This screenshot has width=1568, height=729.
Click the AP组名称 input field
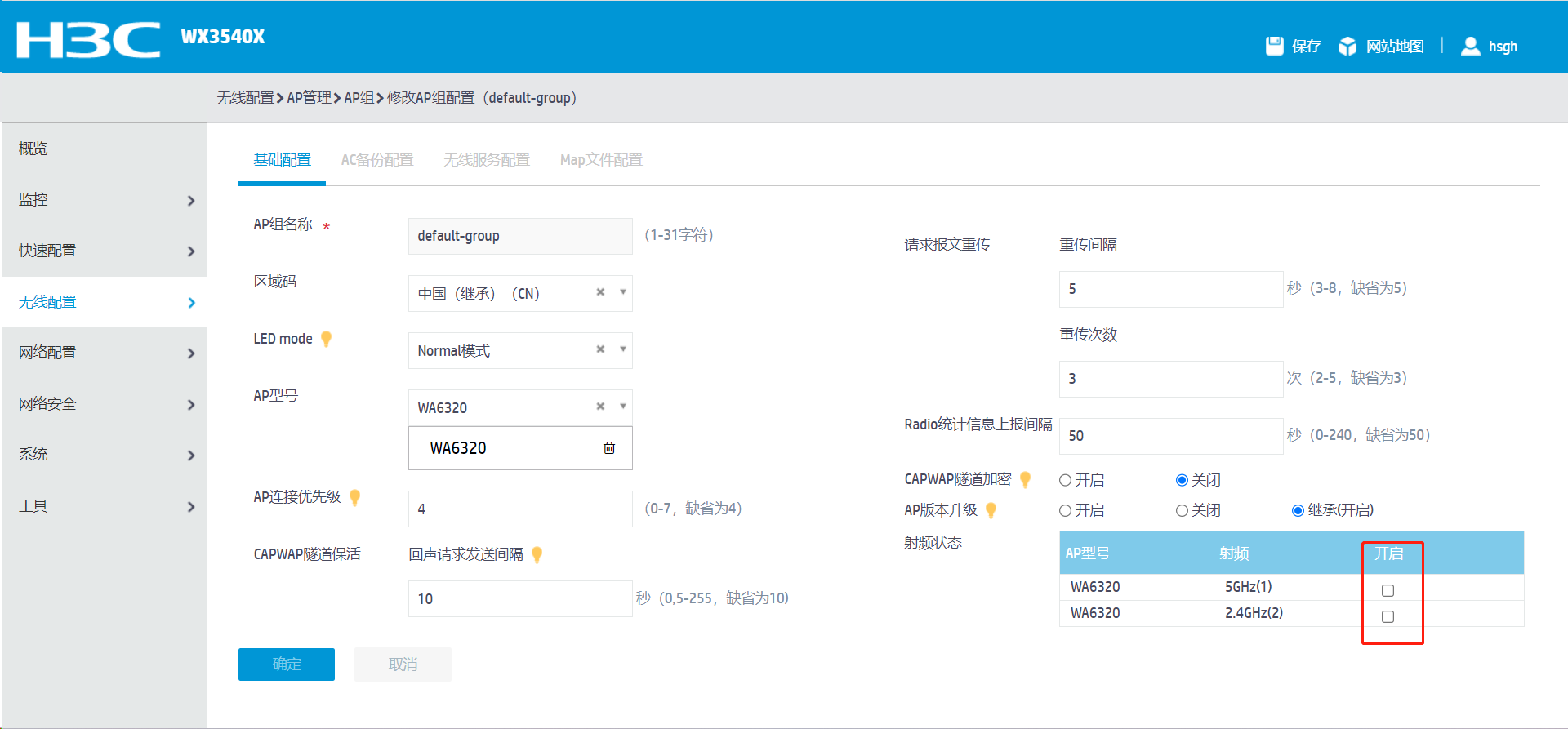(x=520, y=236)
